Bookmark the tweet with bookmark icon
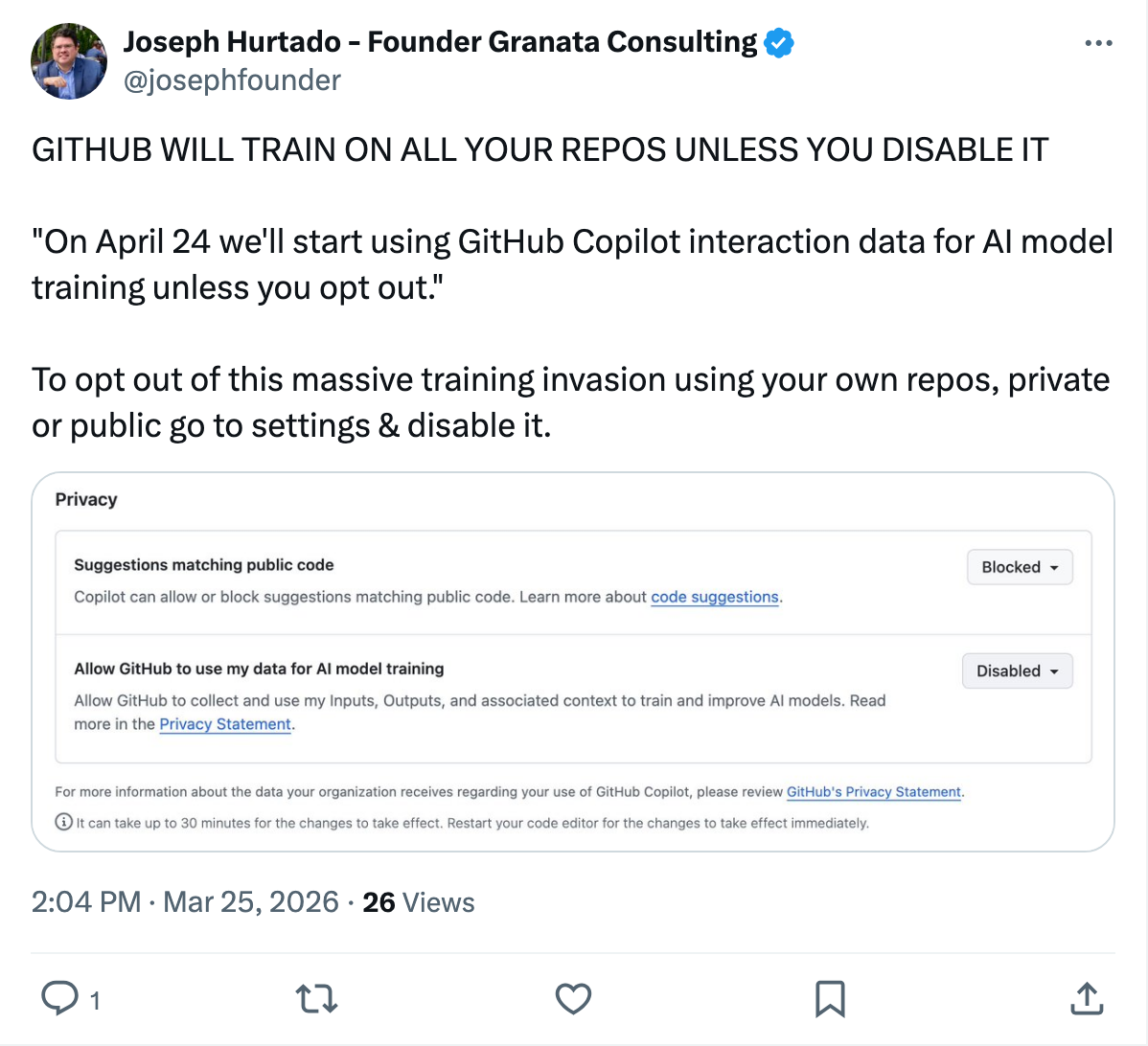The height and width of the screenshot is (1046, 1148). coord(830,998)
